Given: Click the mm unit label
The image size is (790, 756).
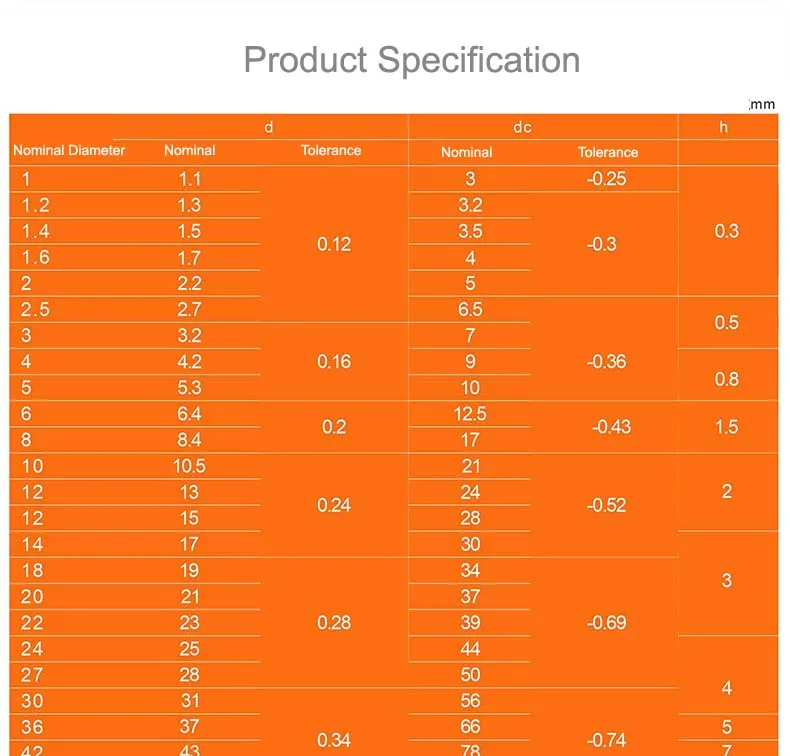Looking at the screenshot, I should click(x=762, y=104).
